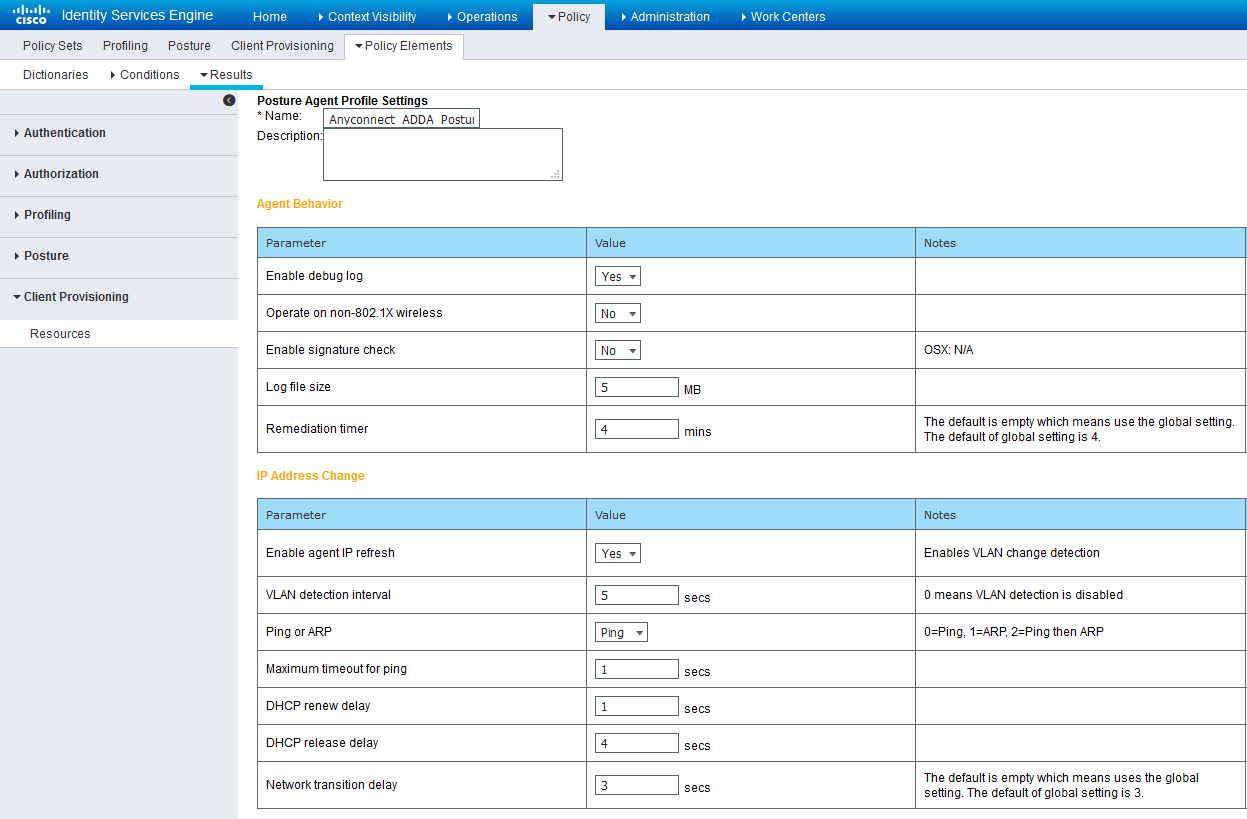Viewport: 1247px width, 819px height.
Task: Expand the Authorization sidebar section
Action: coord(61,174)
